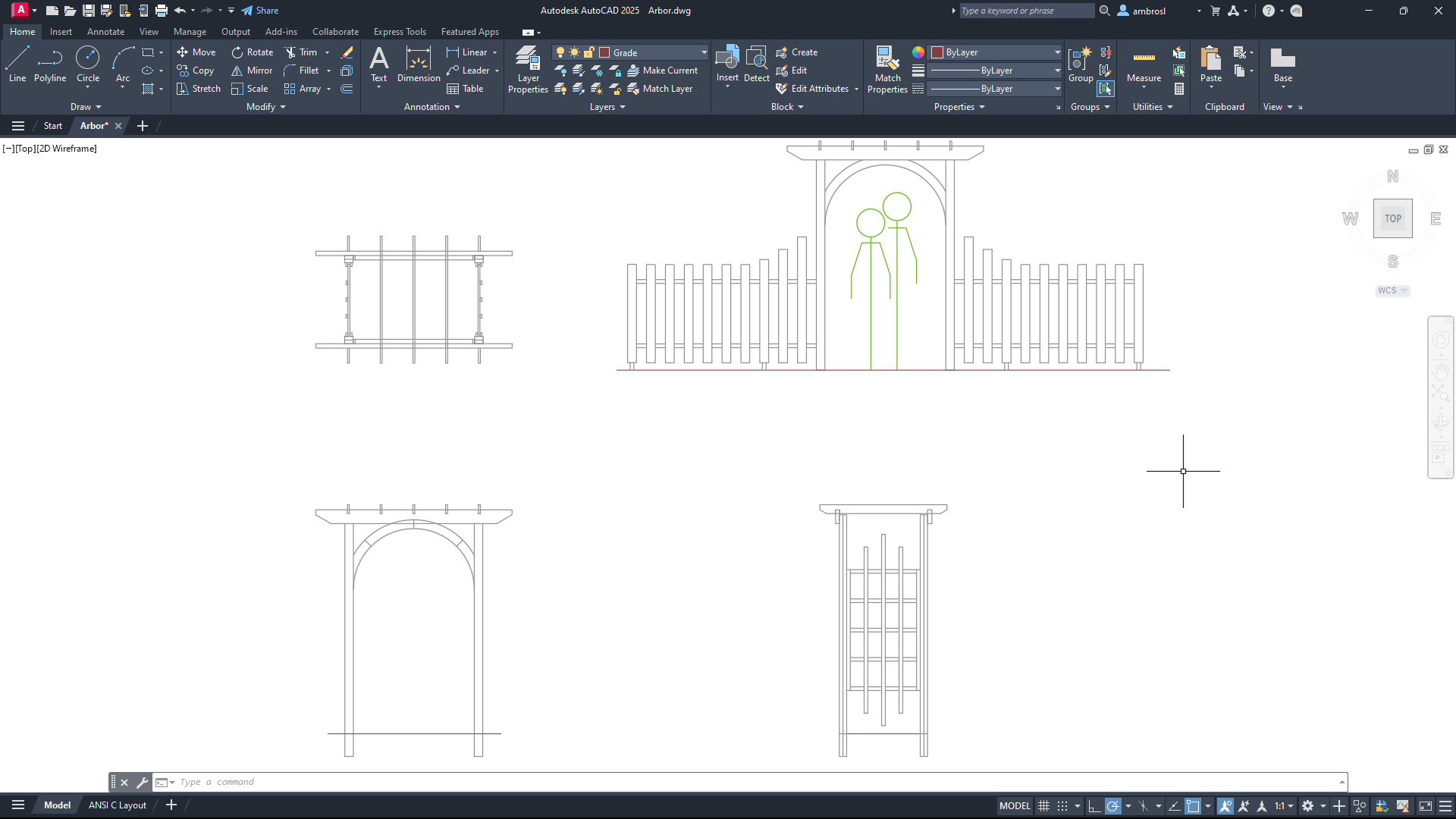Viewport: 1456px width, 819px height.
Task: Click Make Current layer button
Action: (x=663, y=71)
